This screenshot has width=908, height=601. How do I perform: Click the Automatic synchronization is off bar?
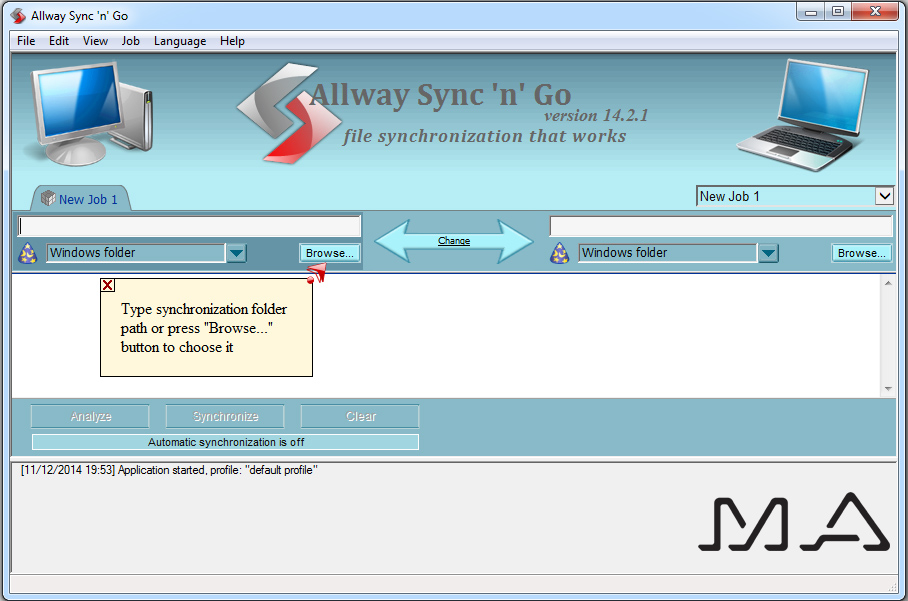point(225,442)
